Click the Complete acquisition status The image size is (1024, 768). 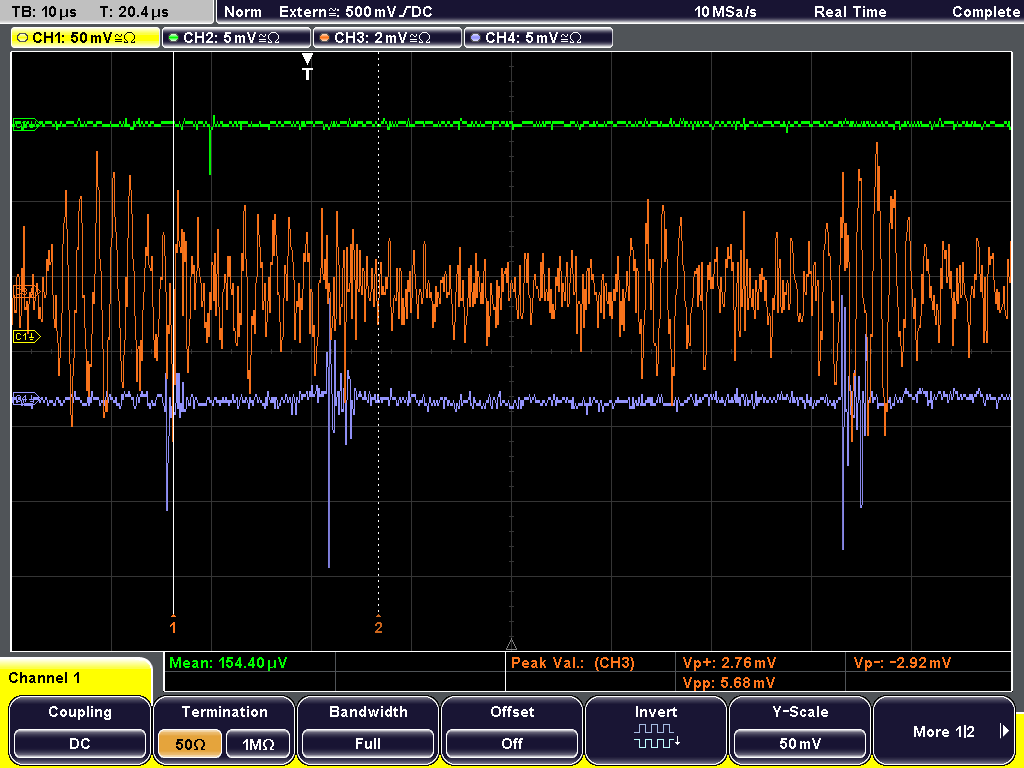point(985,12)
